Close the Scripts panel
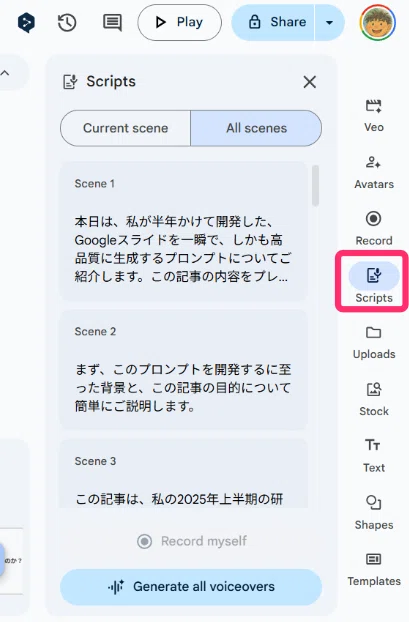 coord(309,82)
